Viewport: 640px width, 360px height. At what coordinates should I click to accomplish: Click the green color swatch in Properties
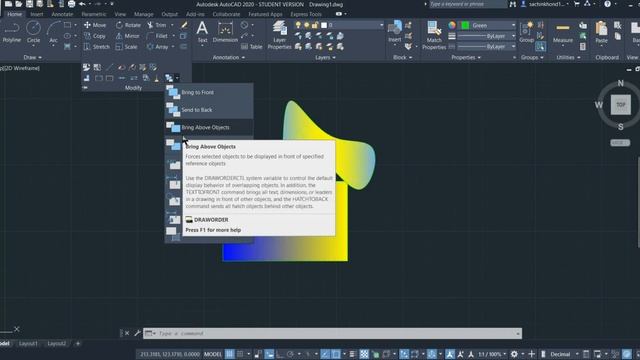(x=465, y=25)
